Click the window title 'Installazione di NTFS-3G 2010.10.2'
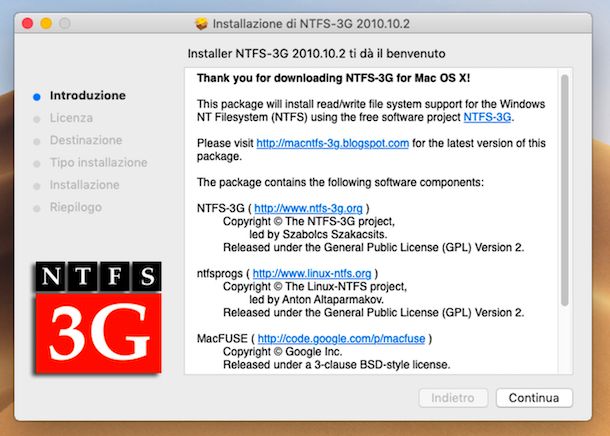Screen dimensions: 610x436 [x=311, y=24]
